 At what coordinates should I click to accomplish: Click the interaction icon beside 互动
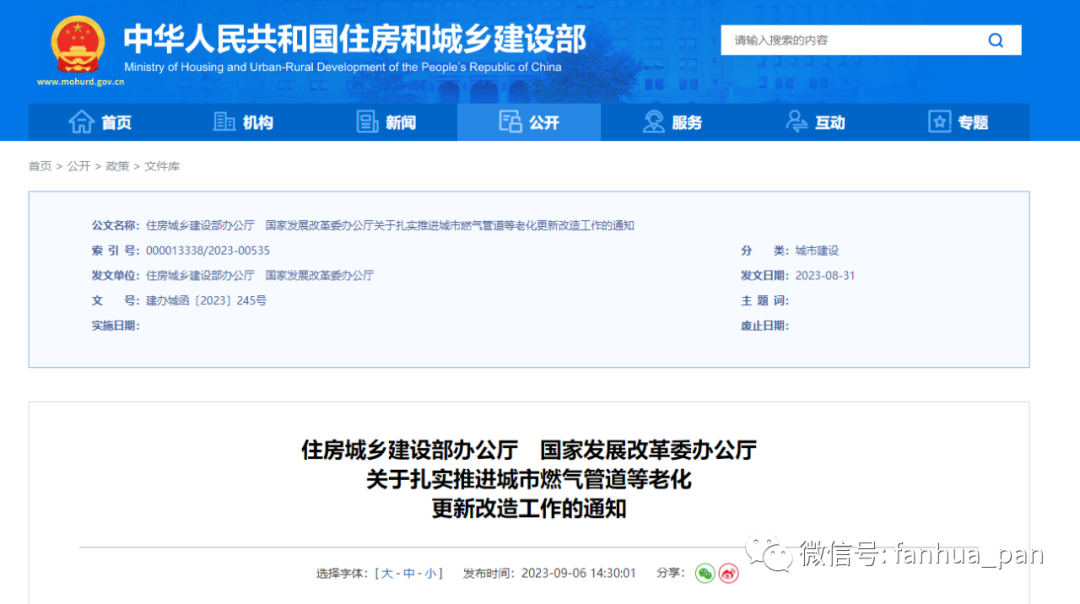tap(796, 121)
